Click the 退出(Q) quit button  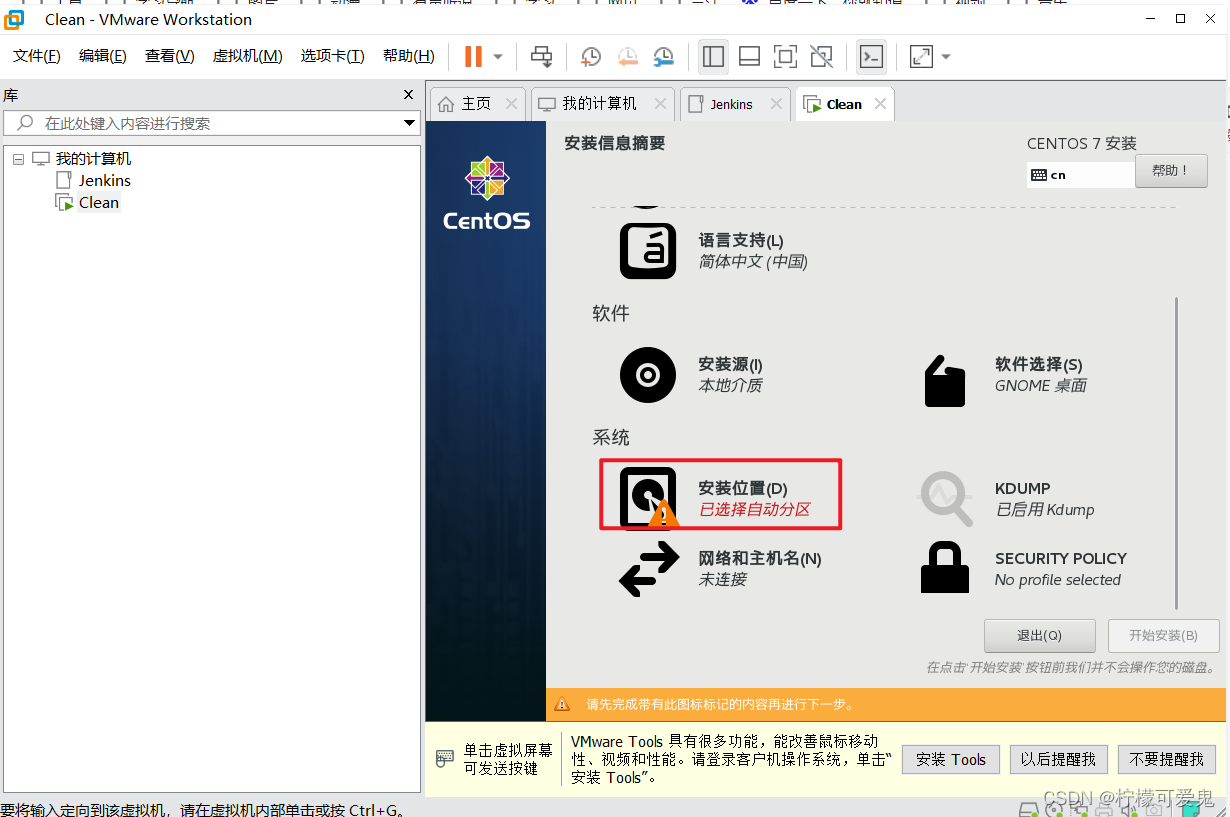[1040, 636]
